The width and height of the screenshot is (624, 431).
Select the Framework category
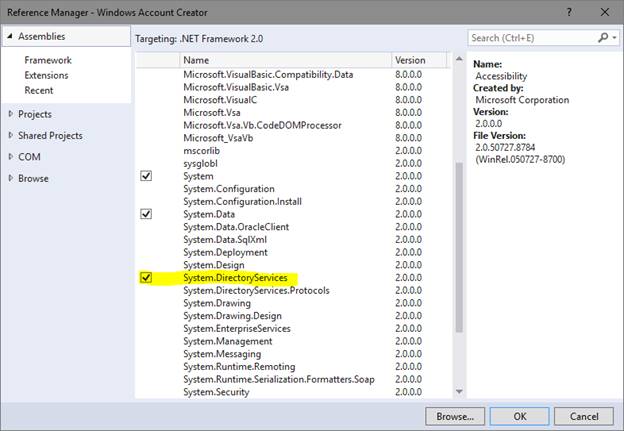click(48, 61)
